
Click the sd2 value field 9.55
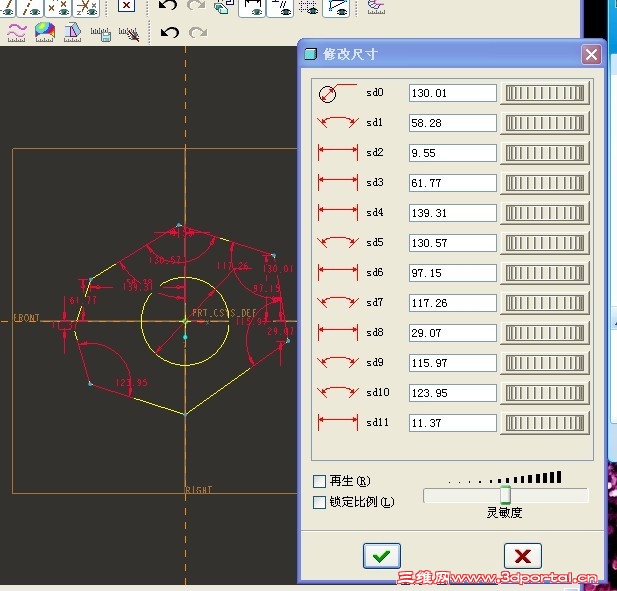click(x=453, y=153)
